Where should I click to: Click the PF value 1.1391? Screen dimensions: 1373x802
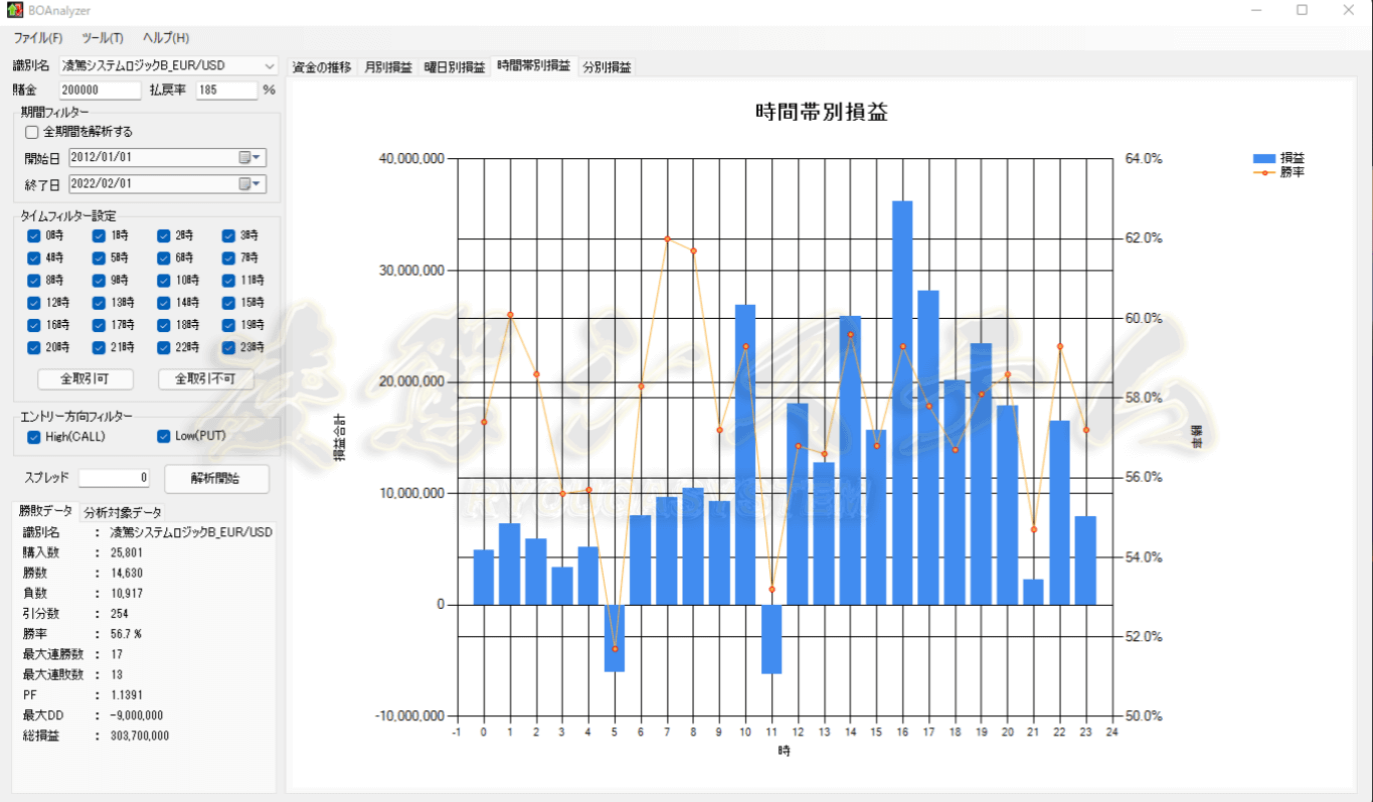pos(126,695)
